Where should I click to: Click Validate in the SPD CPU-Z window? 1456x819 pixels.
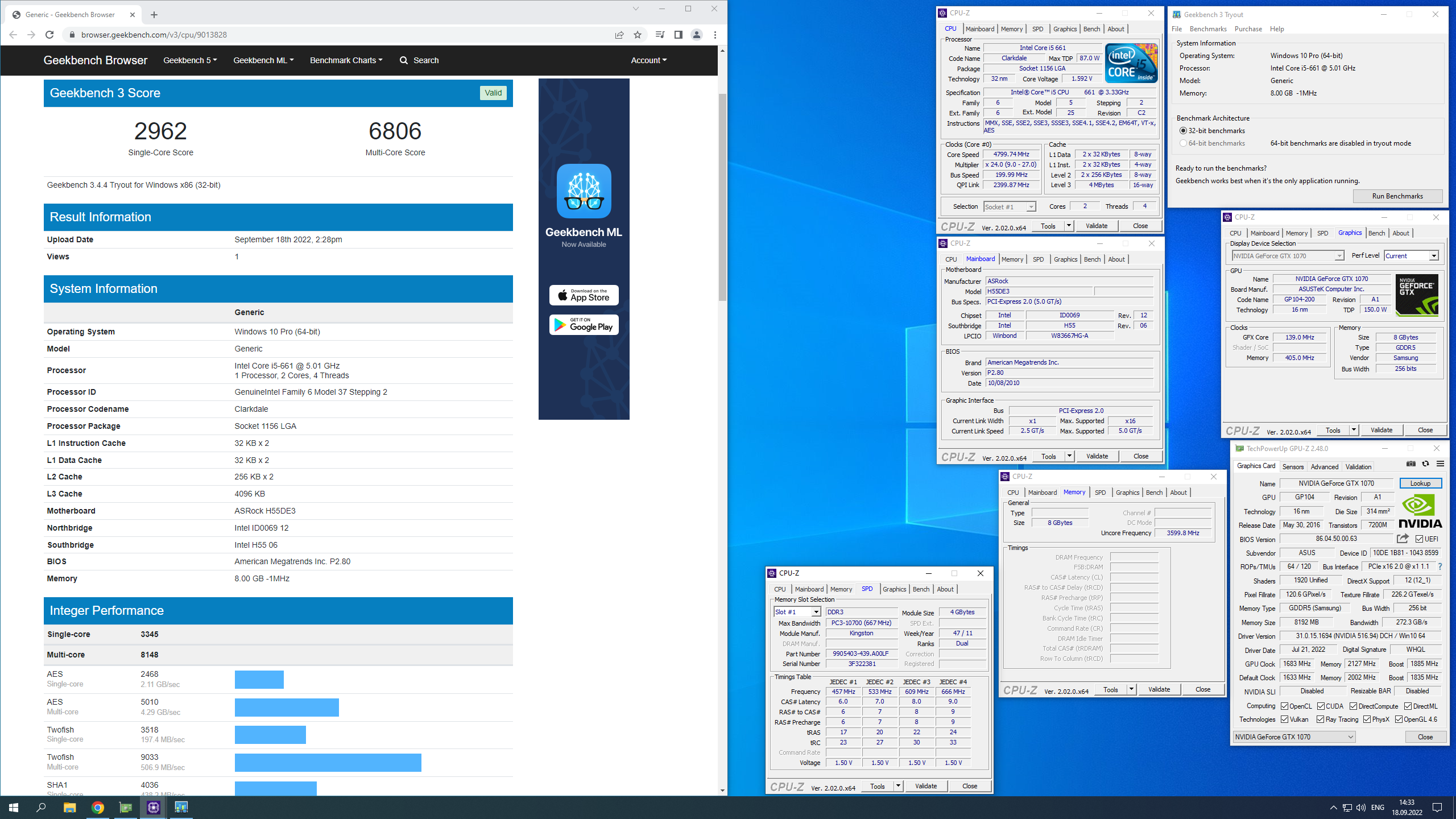(926, 787)
